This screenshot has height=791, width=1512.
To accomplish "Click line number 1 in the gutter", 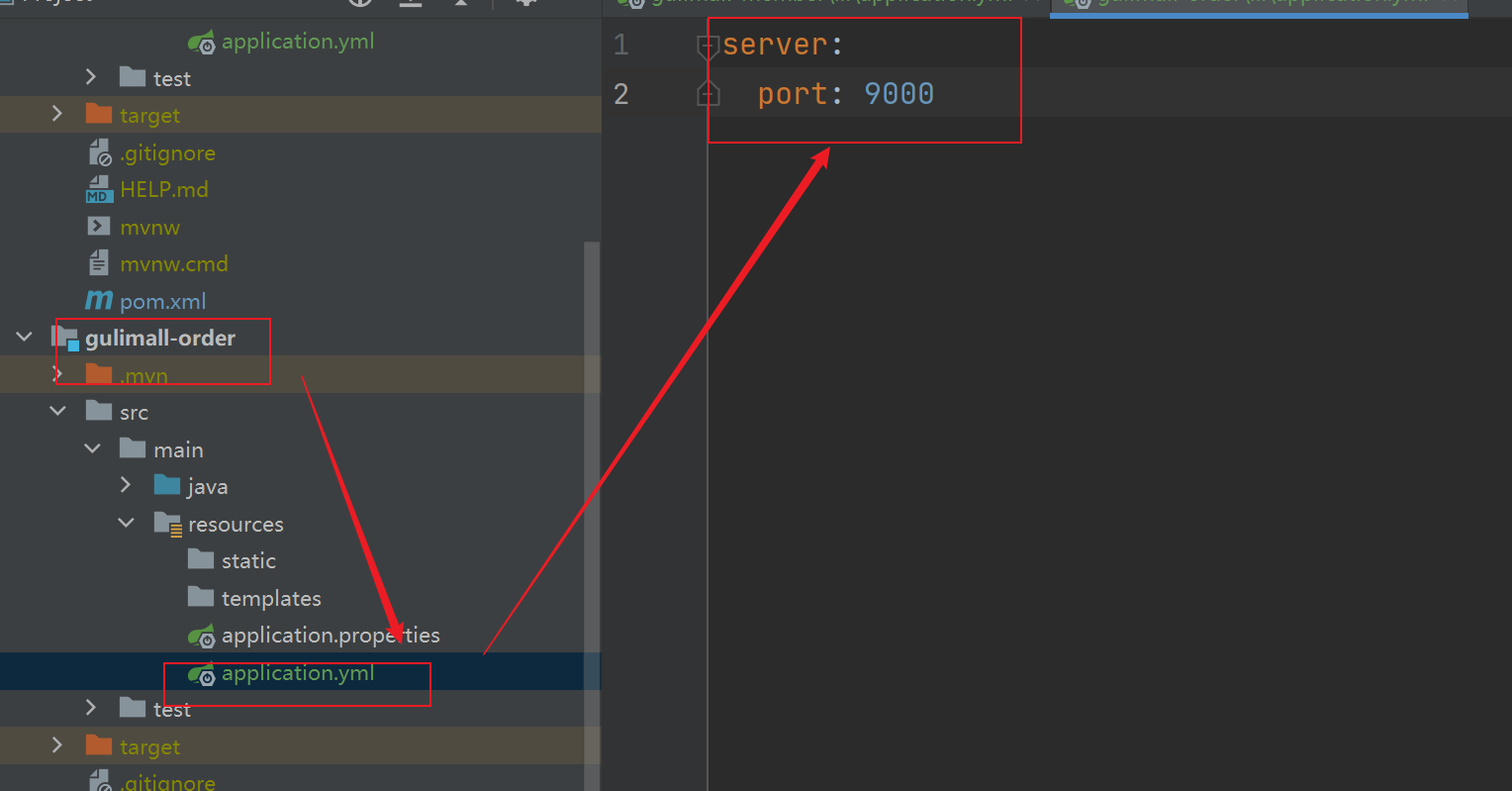I will pos(621,45).
